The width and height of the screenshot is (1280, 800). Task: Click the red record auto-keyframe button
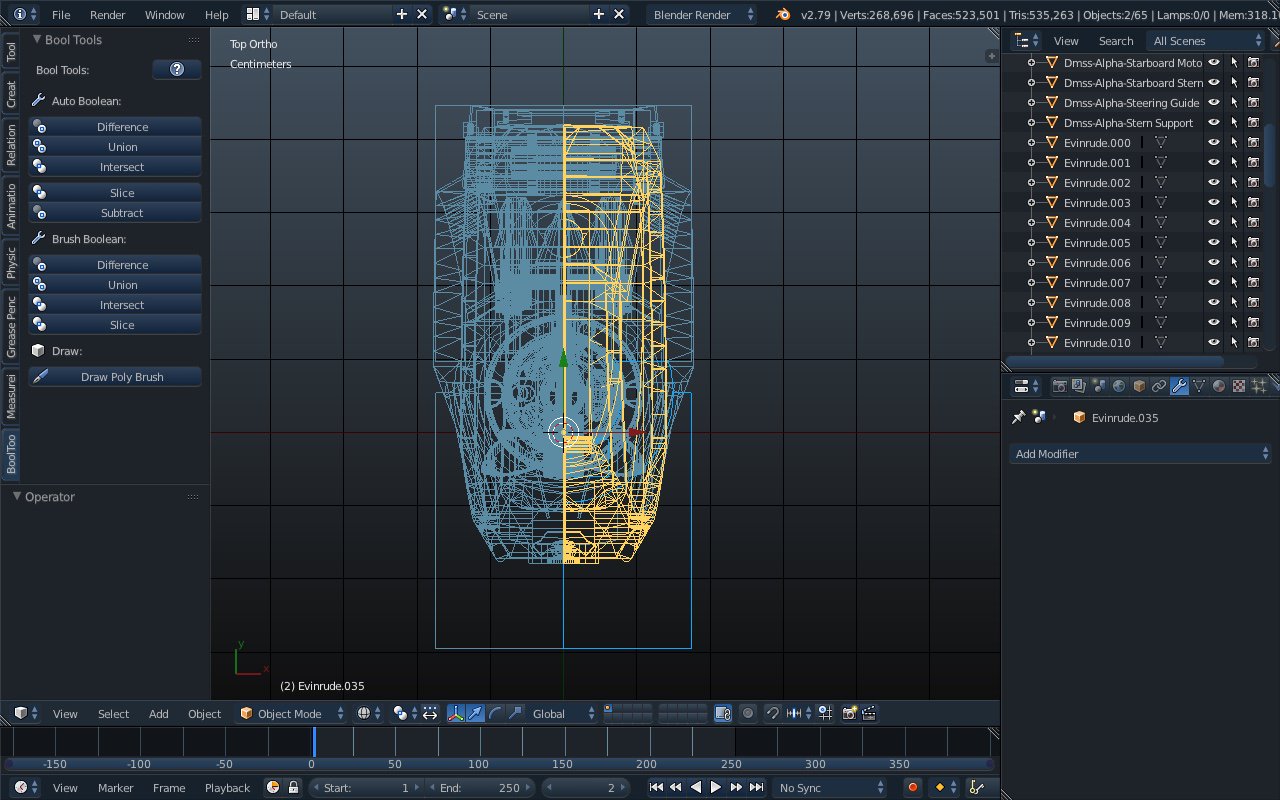pos(912,788)
